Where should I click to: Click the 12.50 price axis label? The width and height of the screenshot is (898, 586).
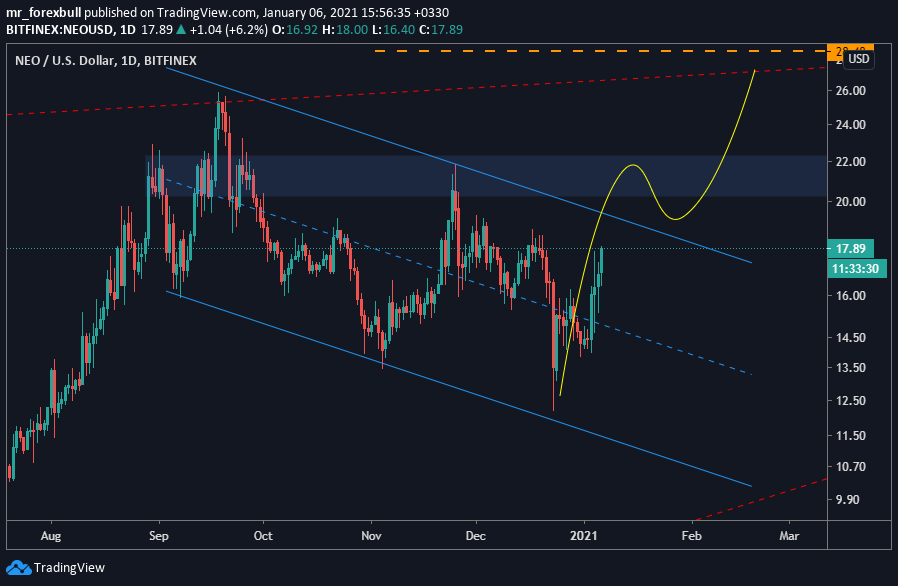(x=850, y=400)
